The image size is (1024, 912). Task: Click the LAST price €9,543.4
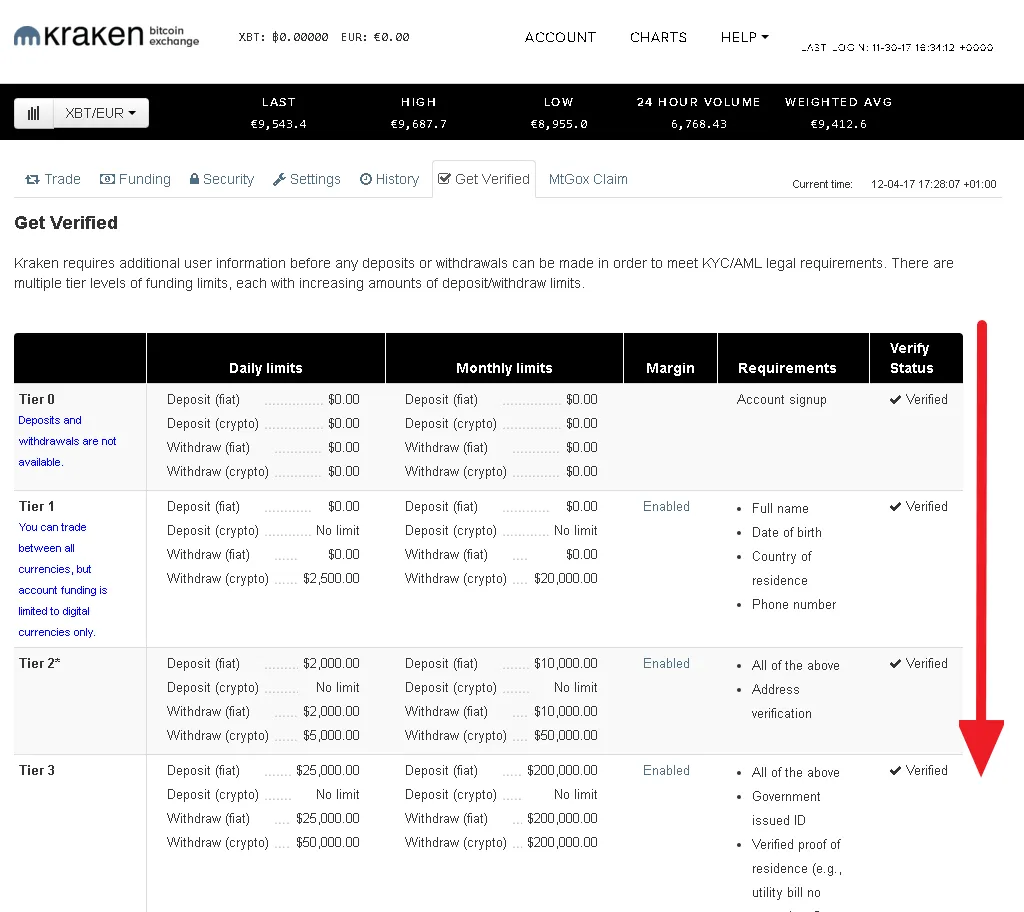tap(278, 124)
